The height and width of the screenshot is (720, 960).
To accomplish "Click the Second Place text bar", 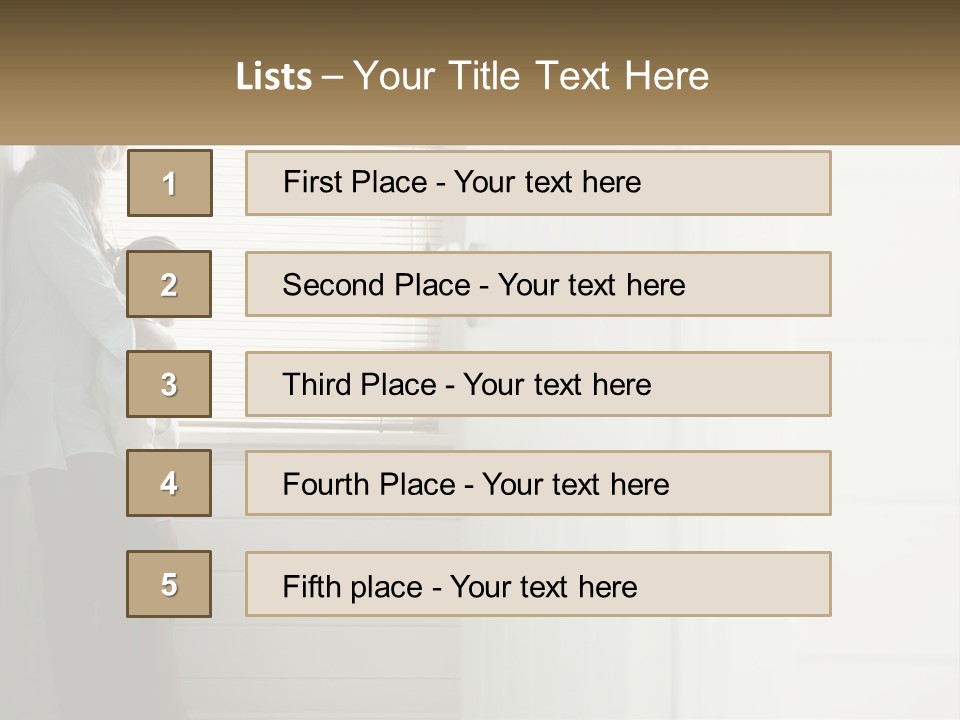I will pyautogui.click(x=538, y=284).
